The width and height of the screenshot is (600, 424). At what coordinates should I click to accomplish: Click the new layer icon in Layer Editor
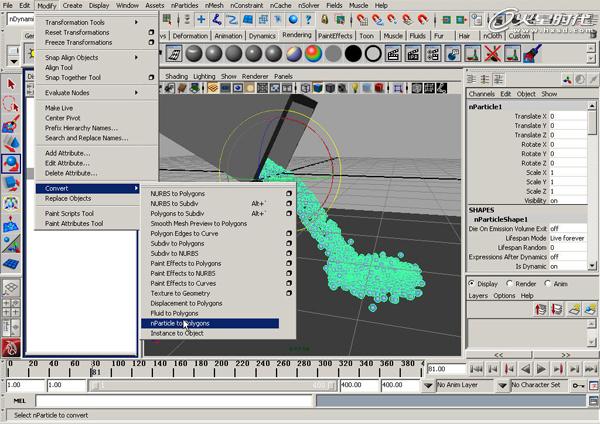(x=574, y=309)
